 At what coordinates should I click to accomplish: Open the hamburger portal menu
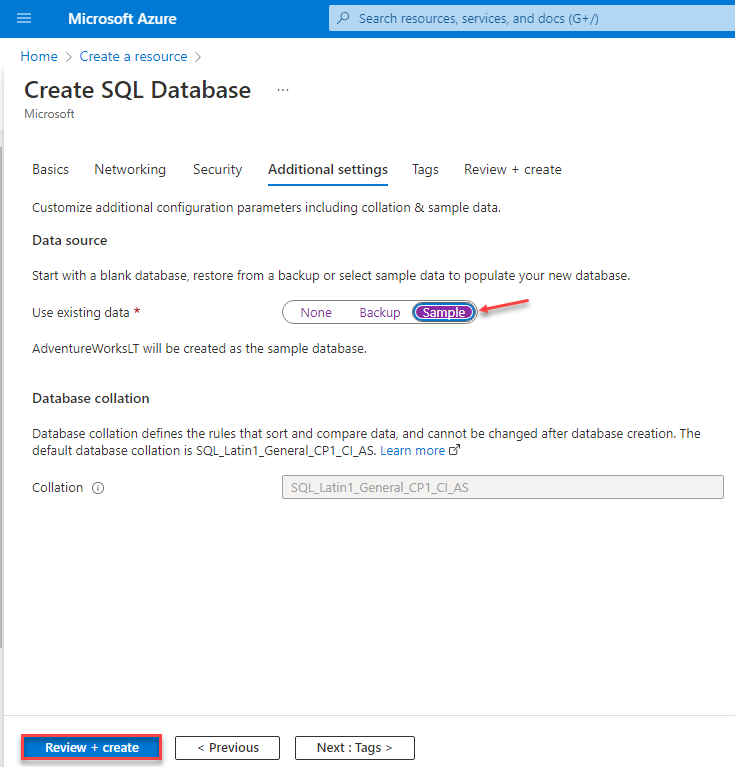[x=23, y=19]
